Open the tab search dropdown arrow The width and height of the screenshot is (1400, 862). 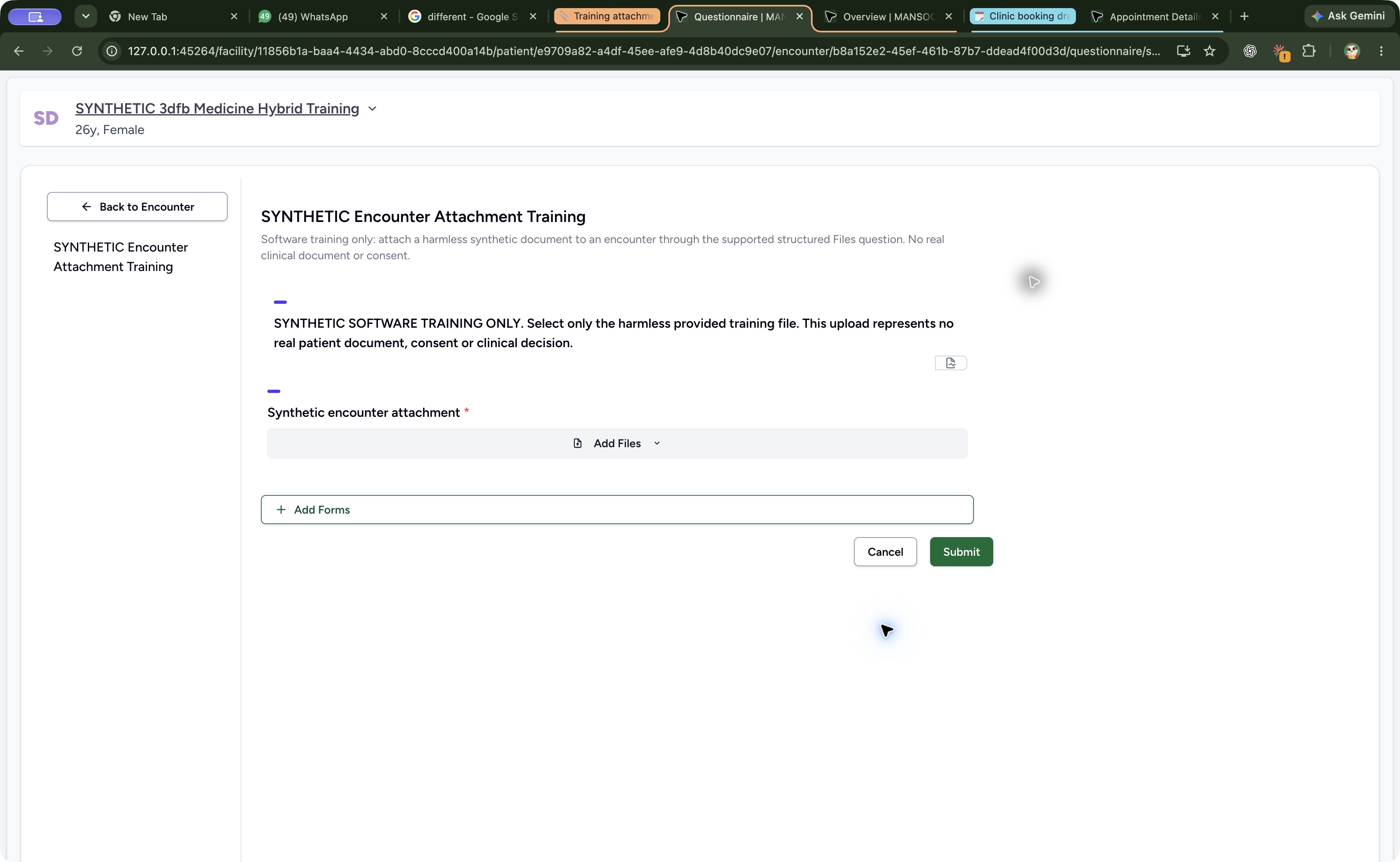pyautogui.click(x=85, y=17)
